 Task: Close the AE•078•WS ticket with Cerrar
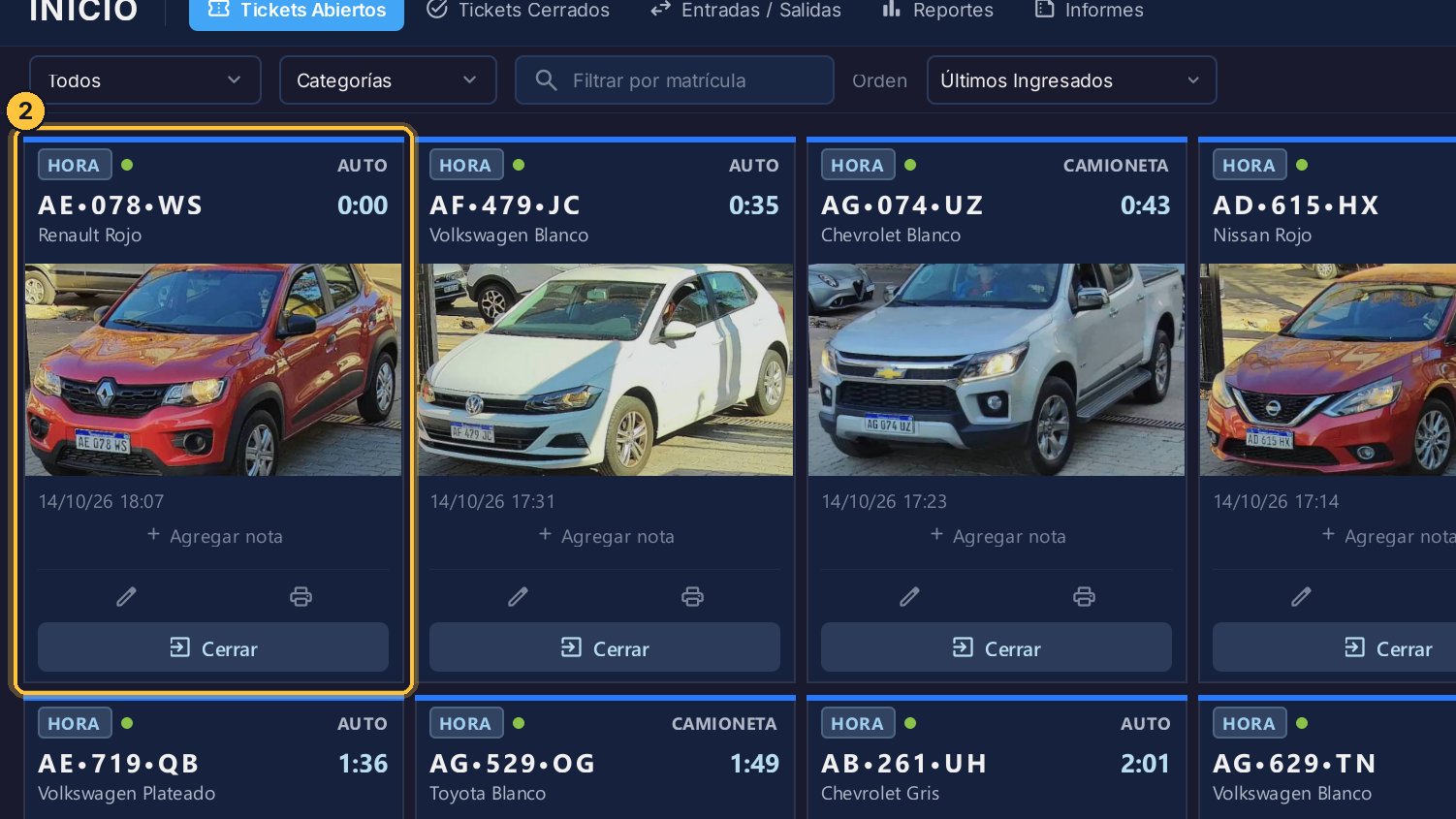point(213,647)
